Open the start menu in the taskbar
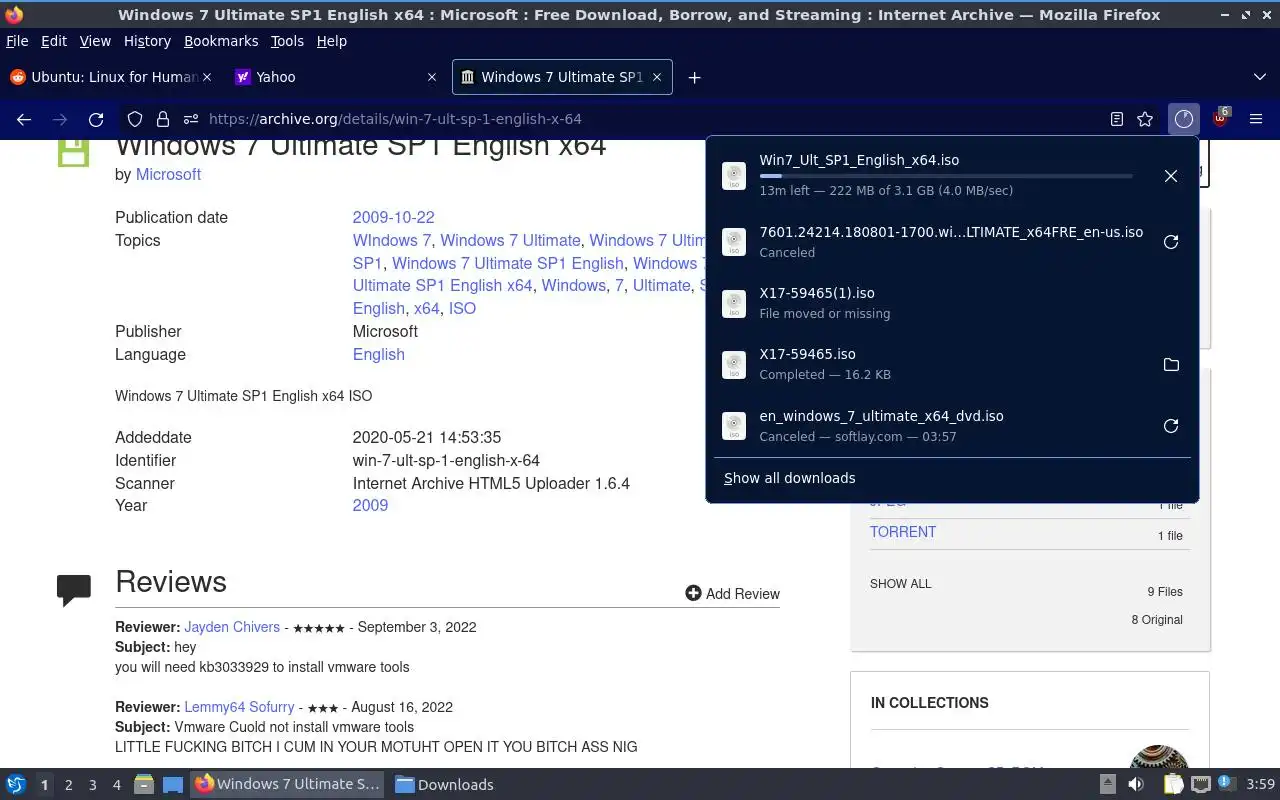Viewport: 1280px width, 800px height. pos(16,784)
